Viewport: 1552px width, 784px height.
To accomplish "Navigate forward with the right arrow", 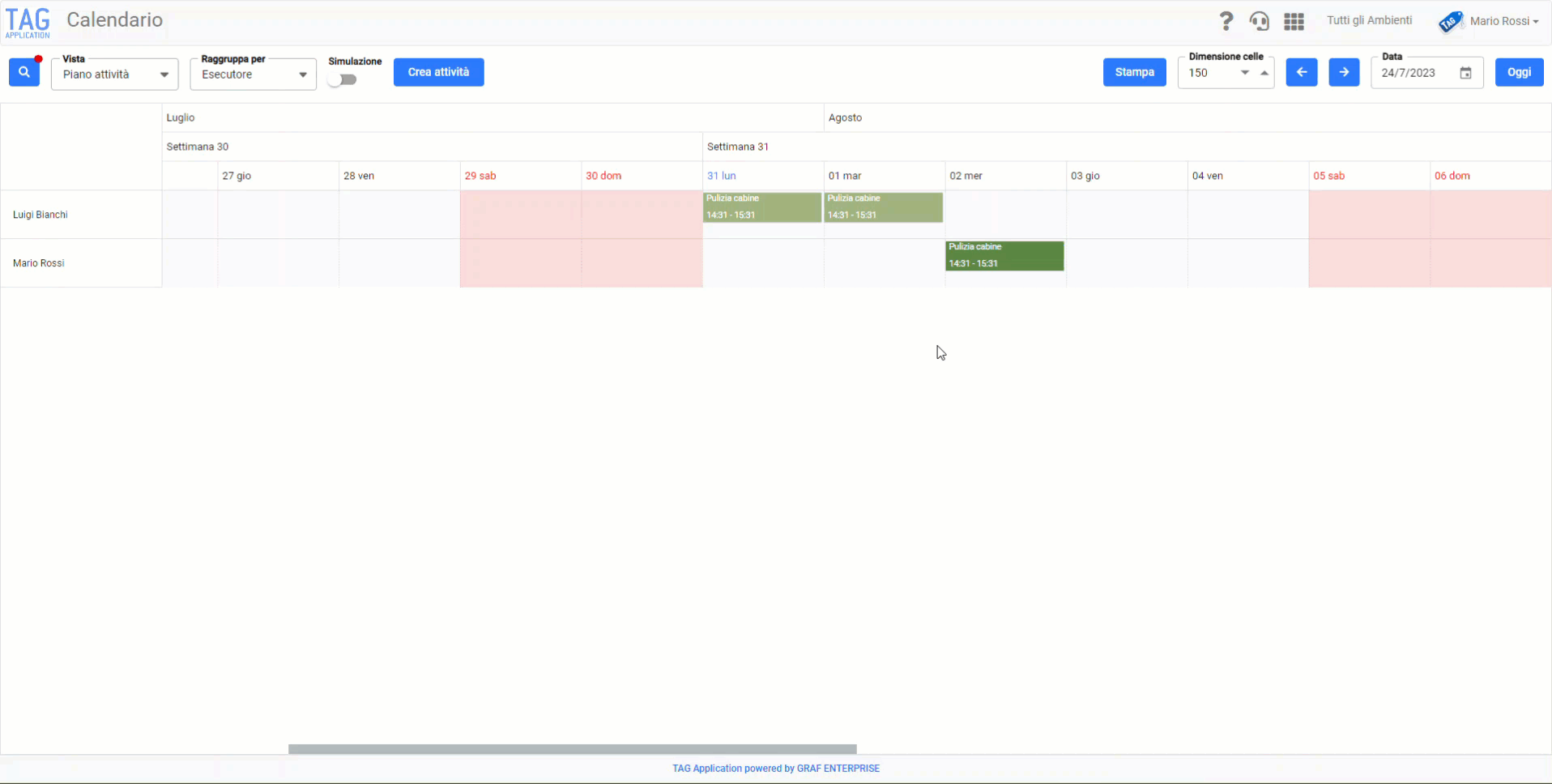I will click(x=1344, y=72).
